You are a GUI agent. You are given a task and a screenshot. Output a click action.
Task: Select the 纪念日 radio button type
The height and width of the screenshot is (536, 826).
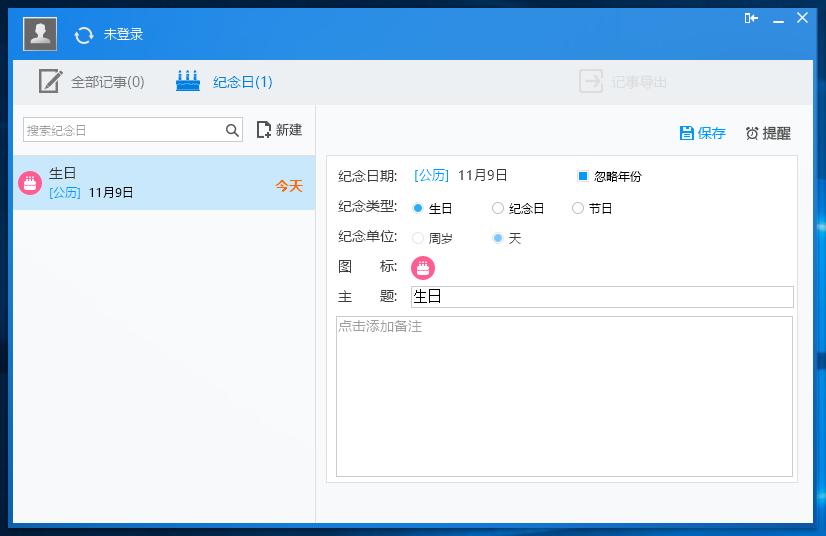[x=498, y=208]
